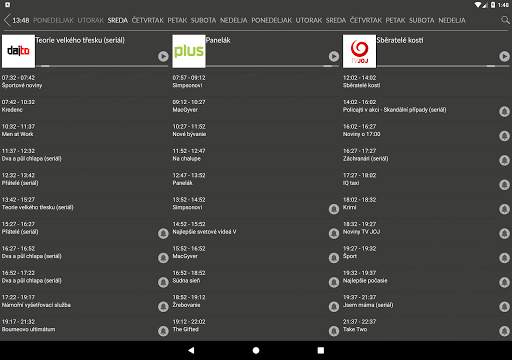The height and width of the screenshot is (360, 512).
Task: Select the 13:42 - 15:27 Teorie velkého třesku row
Action: coord(85,203)
